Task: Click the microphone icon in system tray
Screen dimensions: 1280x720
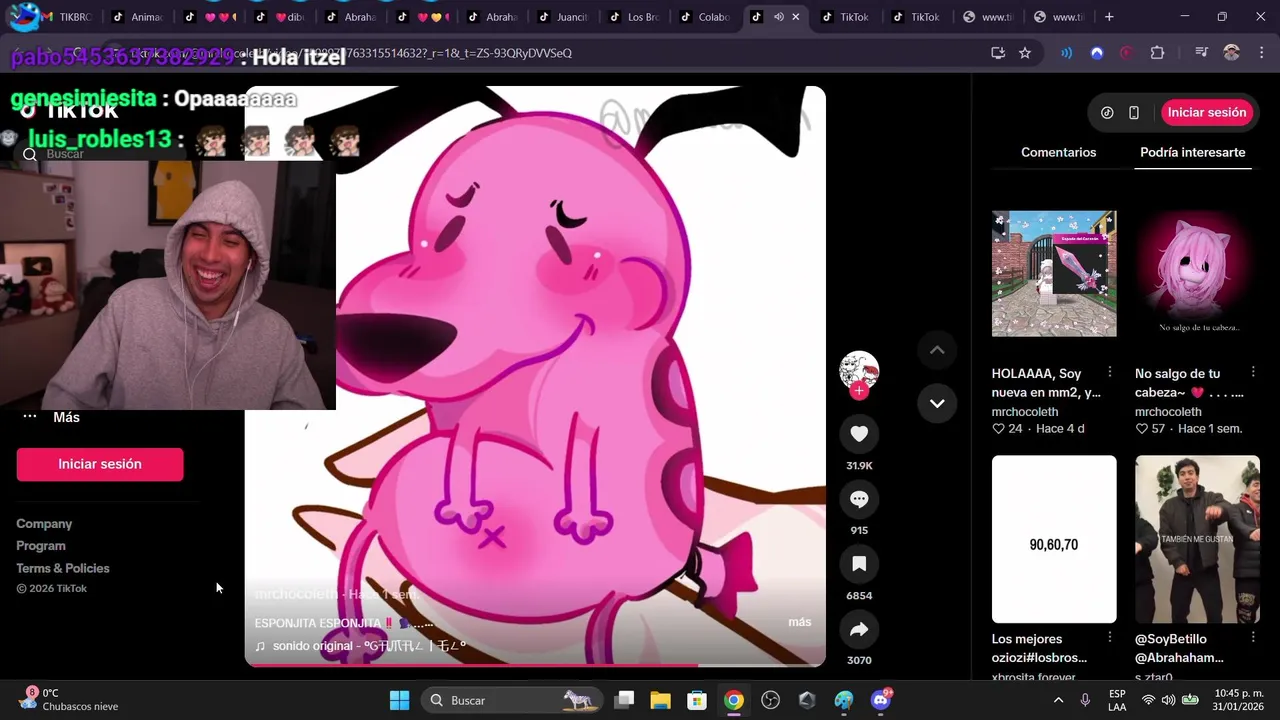Action: click(x=1085, y=700)
